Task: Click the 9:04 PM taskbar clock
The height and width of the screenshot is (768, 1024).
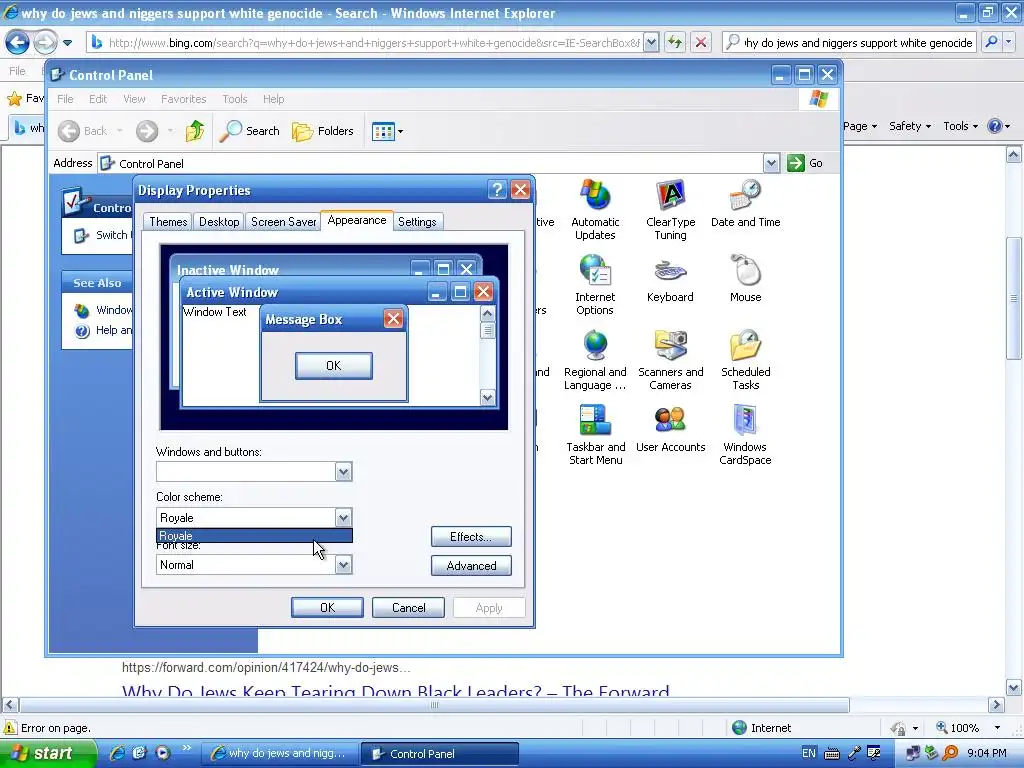Action: (x=986, y=753)
